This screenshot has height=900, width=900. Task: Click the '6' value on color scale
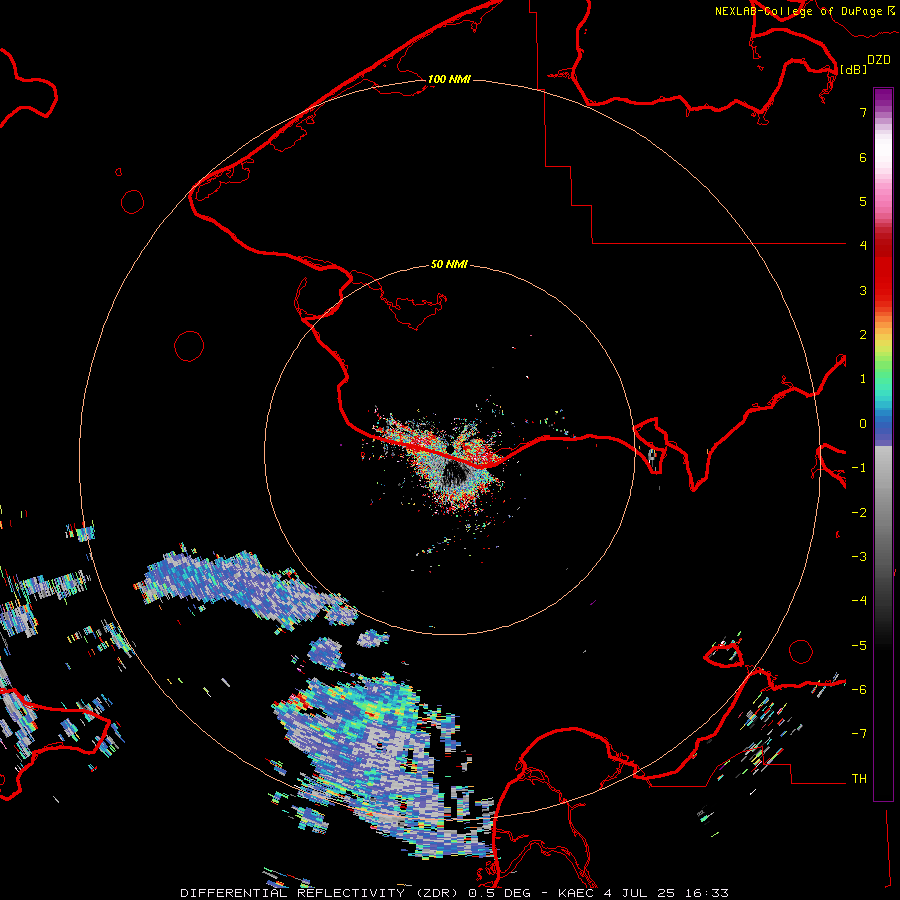coord(863,157)
